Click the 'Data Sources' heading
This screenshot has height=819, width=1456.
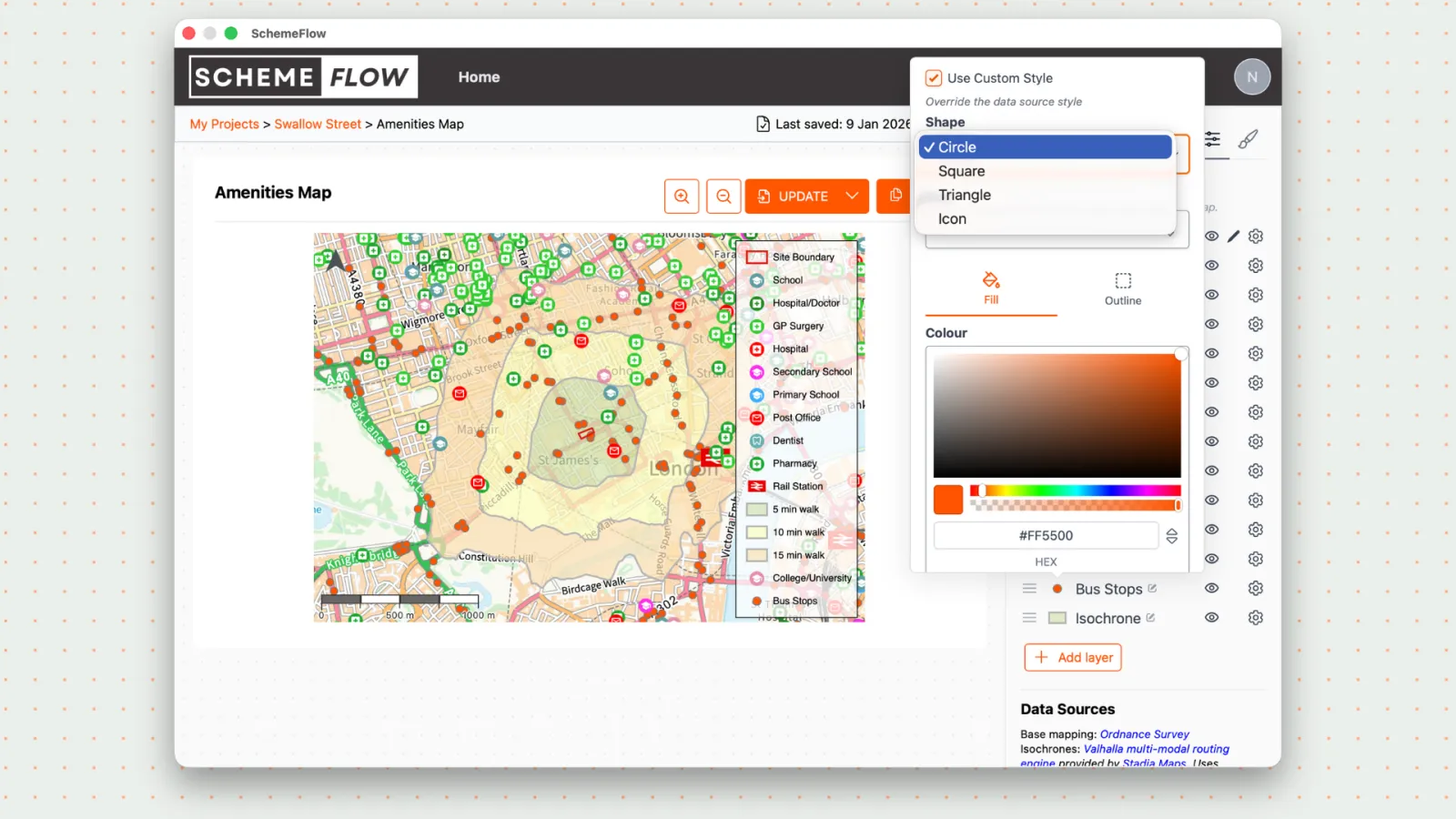tap(1067, 710)
